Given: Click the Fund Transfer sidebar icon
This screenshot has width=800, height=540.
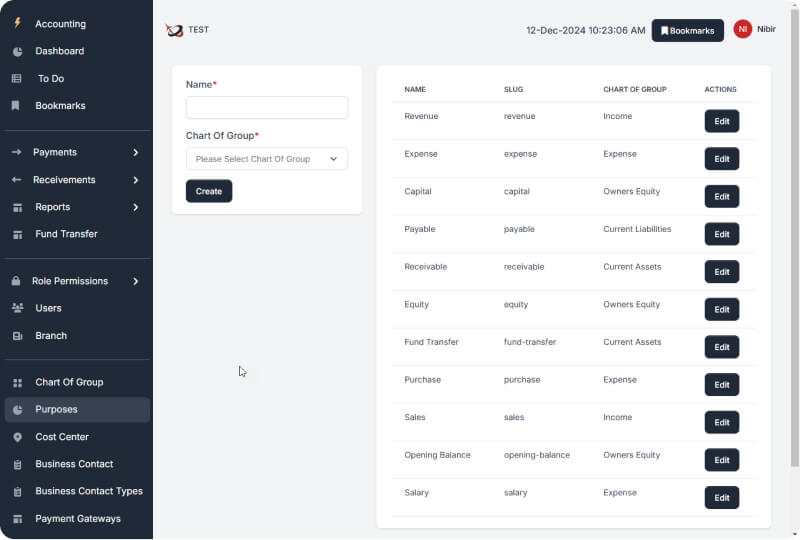Looking at the screenshot, I should click(x=17, y=234).
